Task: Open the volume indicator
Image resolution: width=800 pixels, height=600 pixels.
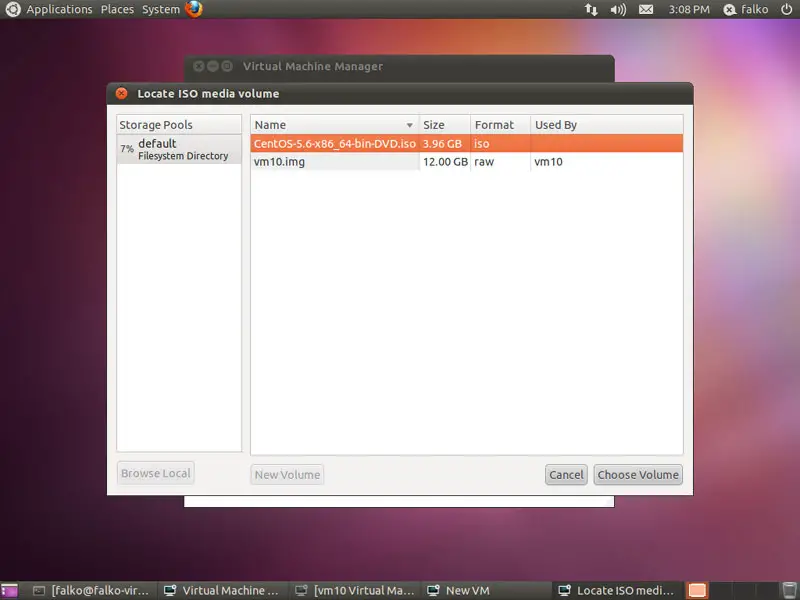Action: (x=618, y=9)
